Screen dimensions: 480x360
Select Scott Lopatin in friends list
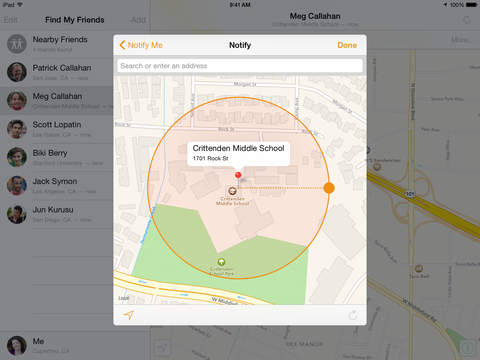(x=57, y=129)
